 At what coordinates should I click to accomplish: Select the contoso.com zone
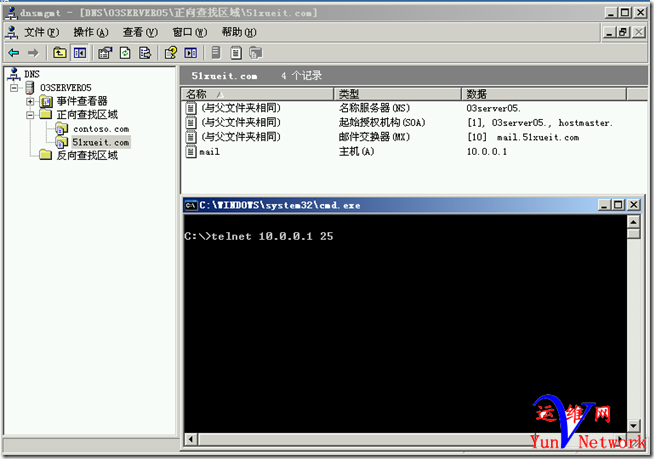(x=101, y=129)
